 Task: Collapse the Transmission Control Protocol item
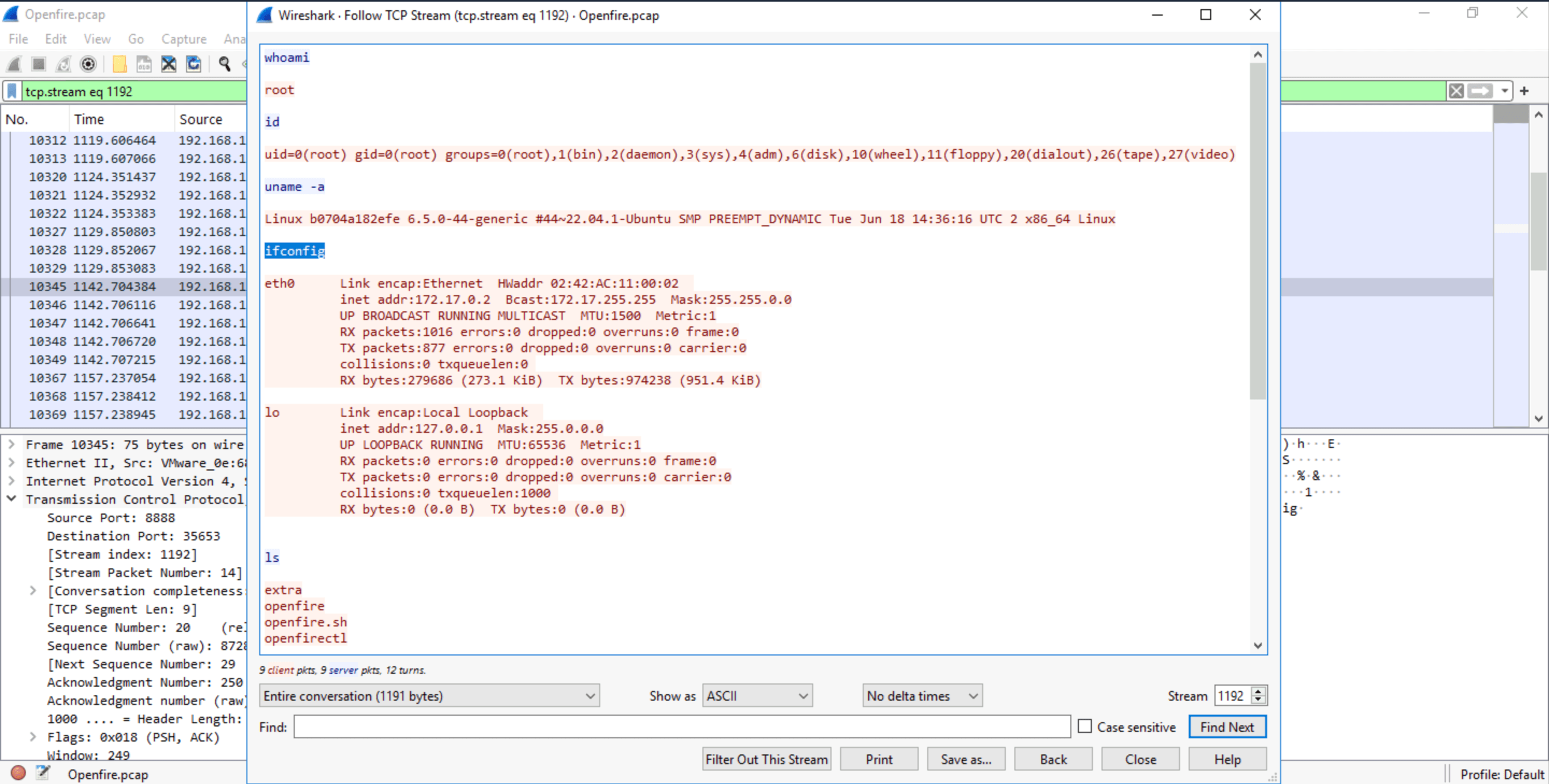(x=11, y=499)
